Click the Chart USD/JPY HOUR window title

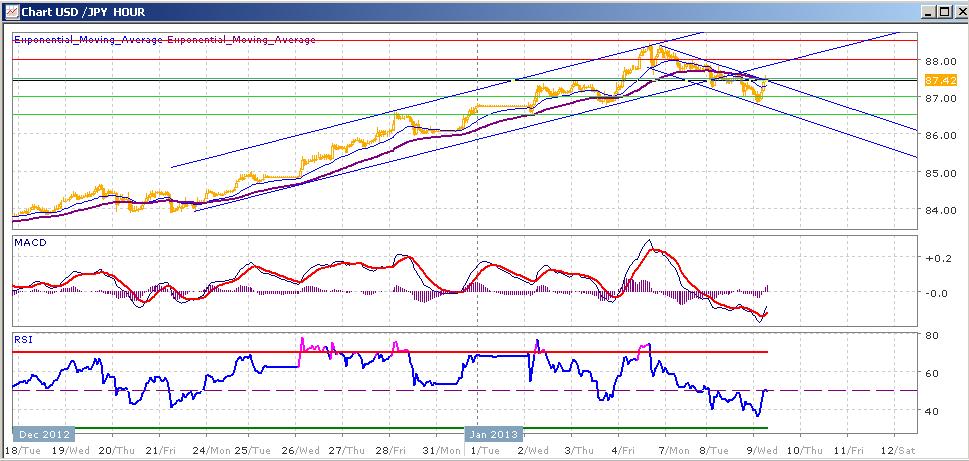tap(83, 11)
